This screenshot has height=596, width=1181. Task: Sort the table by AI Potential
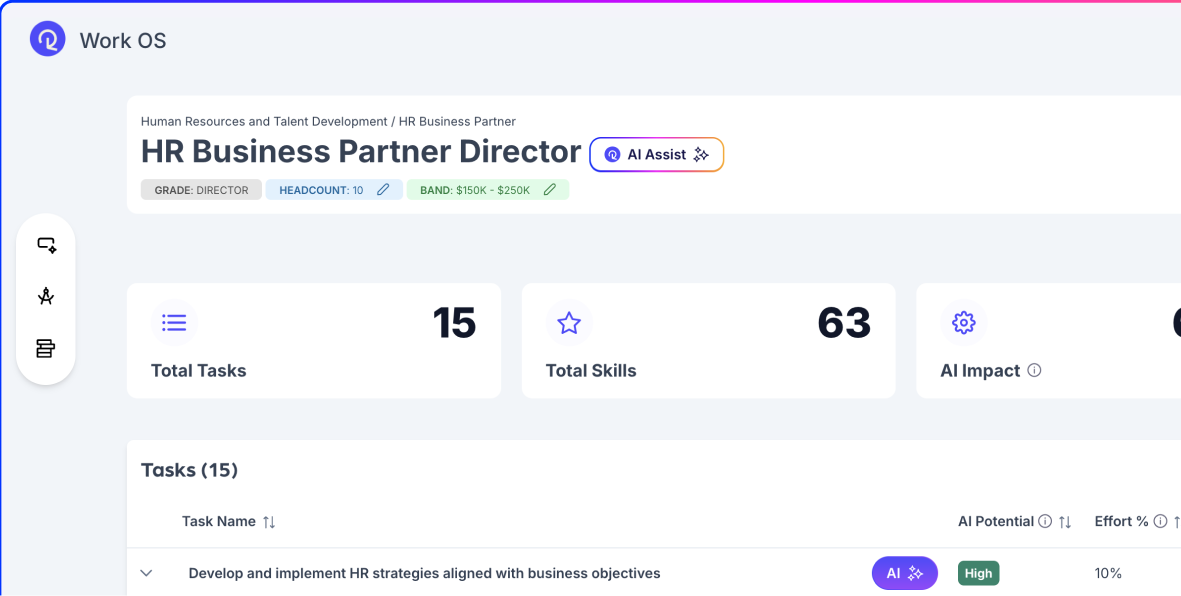coord(1065,522)
